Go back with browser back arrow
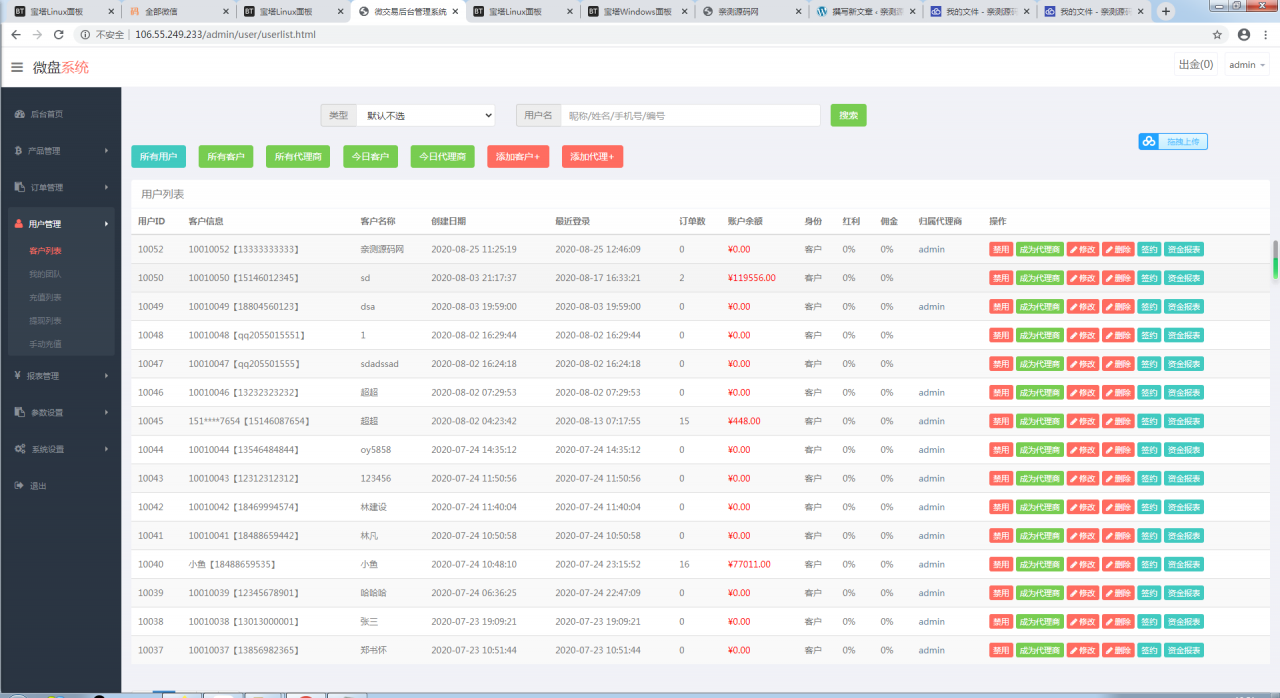1280x698 pixels. pyautogui.click(x=16, y=34)
